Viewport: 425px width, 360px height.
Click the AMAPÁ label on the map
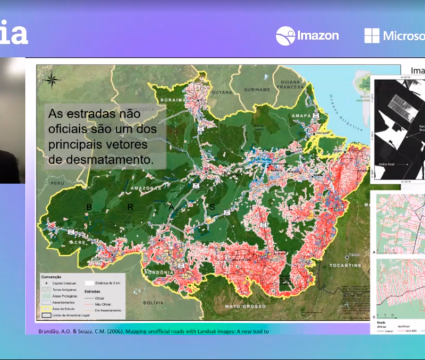click(x=301, y=116)
